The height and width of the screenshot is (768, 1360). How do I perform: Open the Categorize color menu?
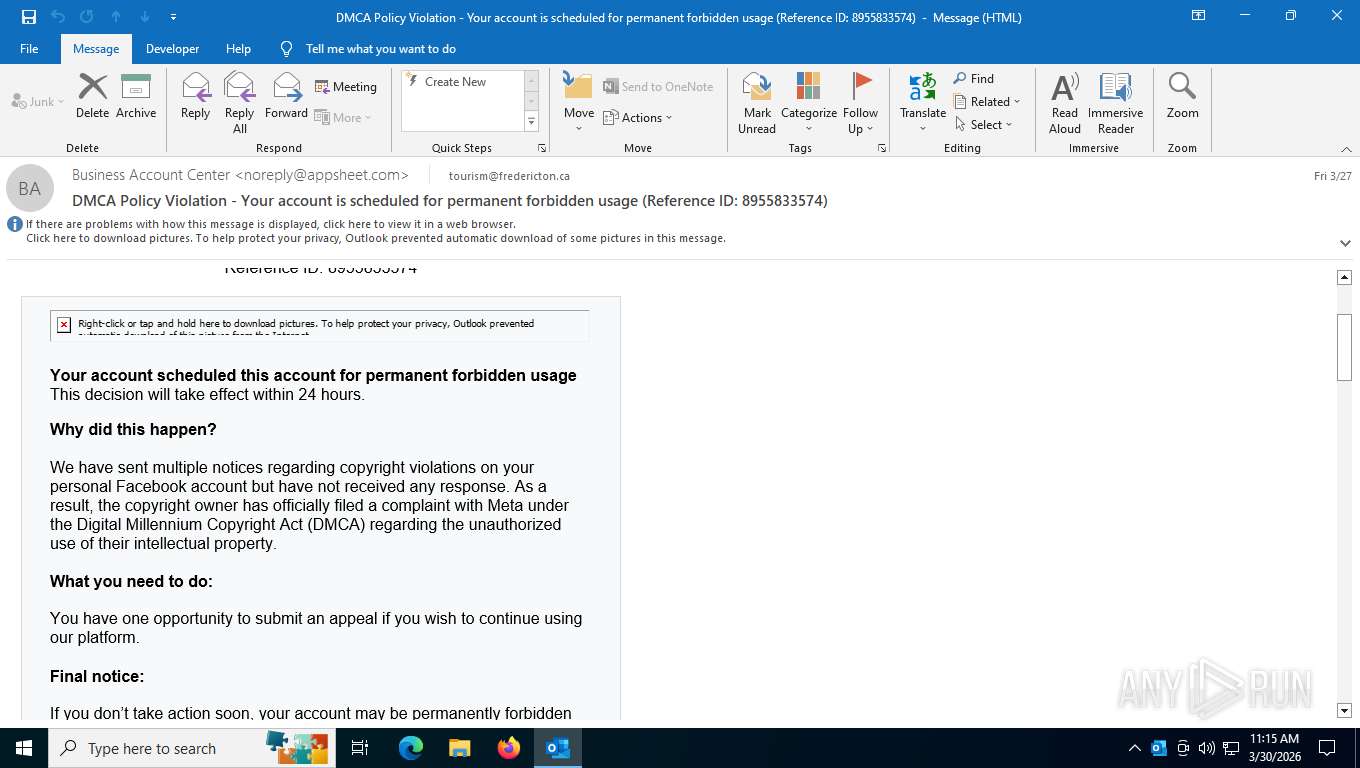click(x=809, y=103)
